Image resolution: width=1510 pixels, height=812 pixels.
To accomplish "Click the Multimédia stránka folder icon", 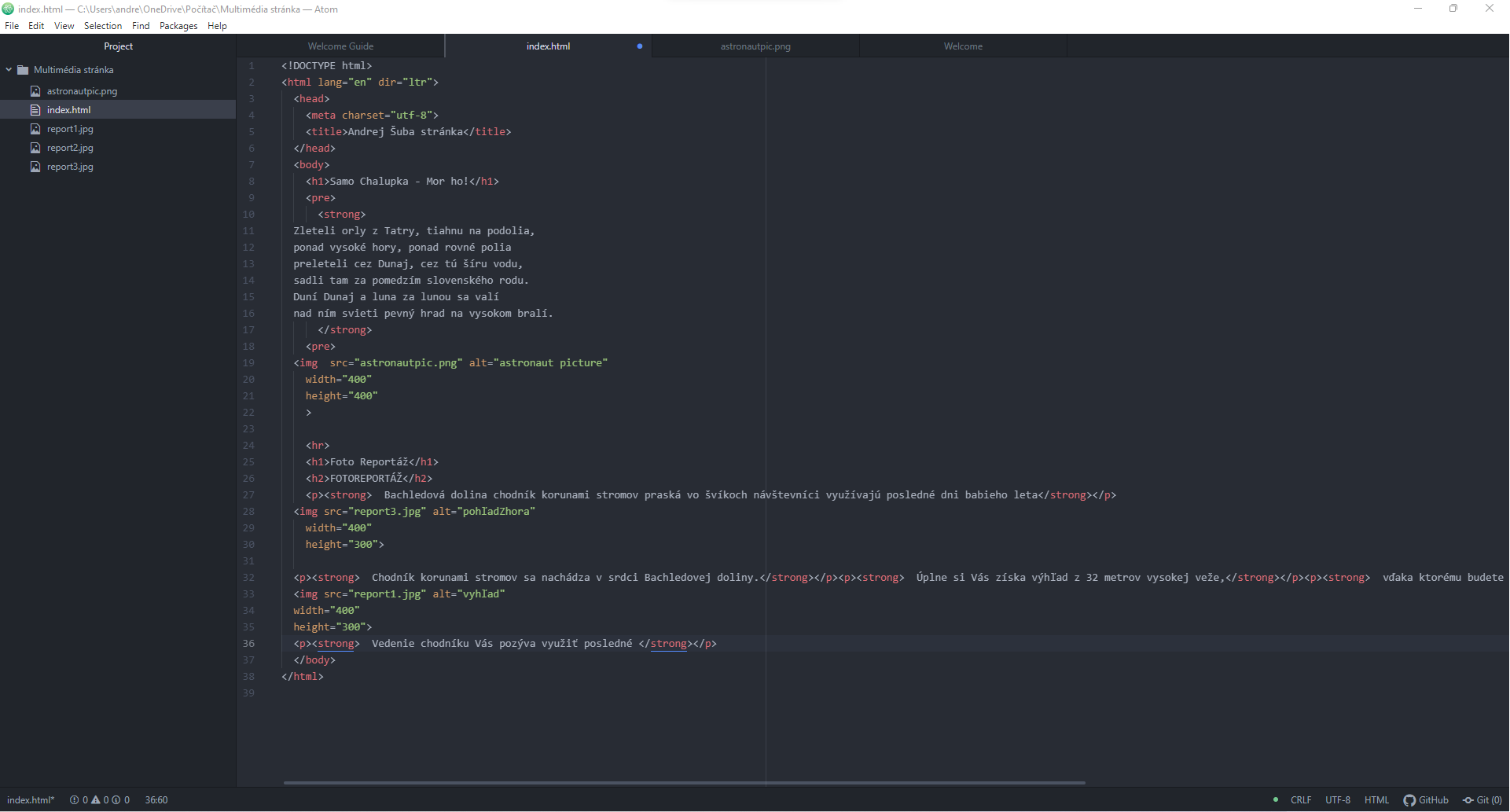I will (x=23, y=70).
